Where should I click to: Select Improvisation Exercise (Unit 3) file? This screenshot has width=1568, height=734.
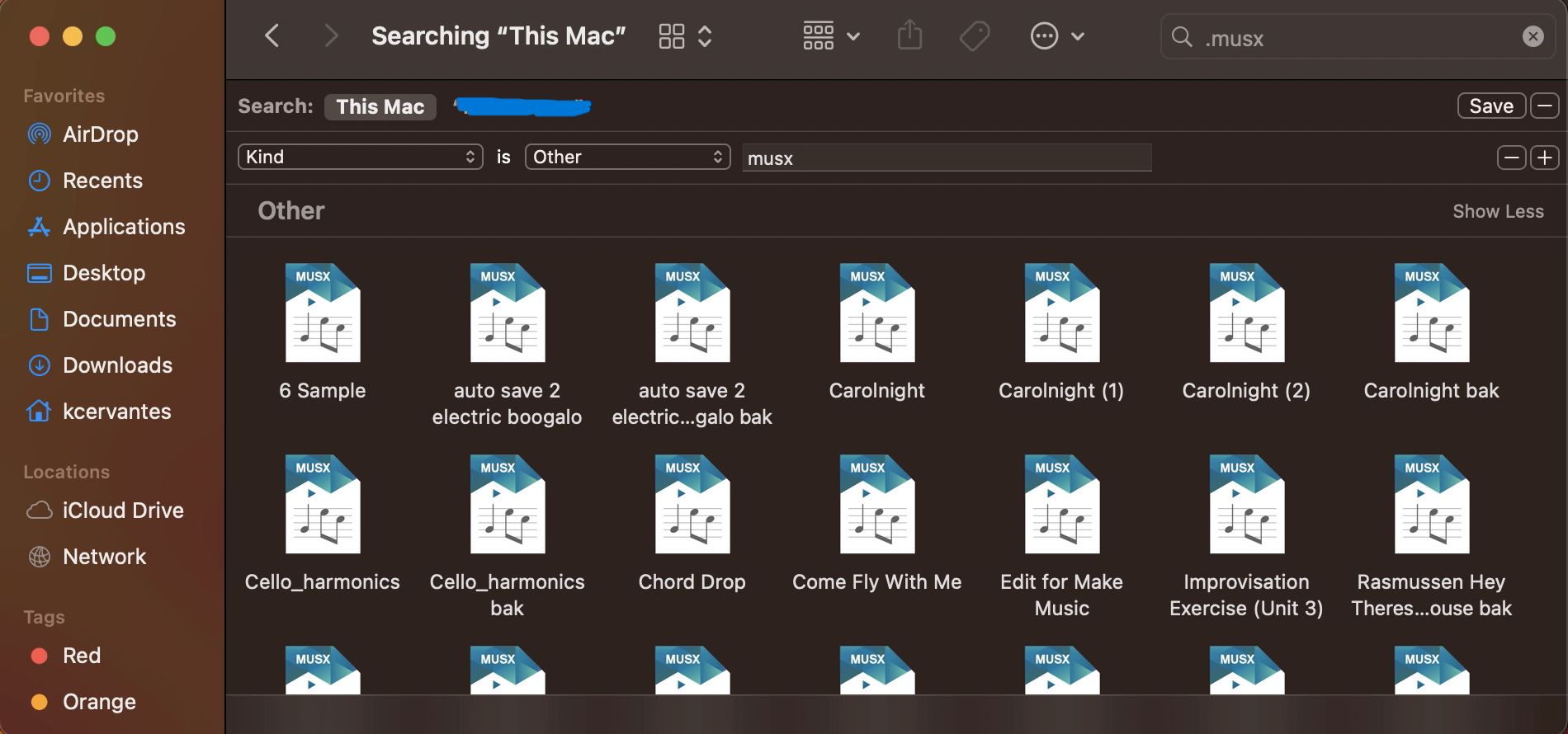pos(1247,504)
